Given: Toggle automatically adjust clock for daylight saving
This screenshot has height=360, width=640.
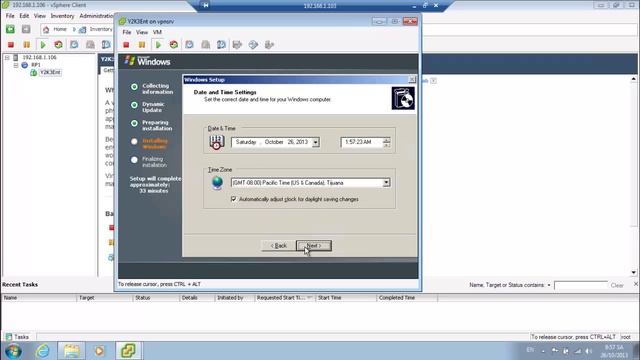Looking at the screenshot, I should tap(233, 199).
